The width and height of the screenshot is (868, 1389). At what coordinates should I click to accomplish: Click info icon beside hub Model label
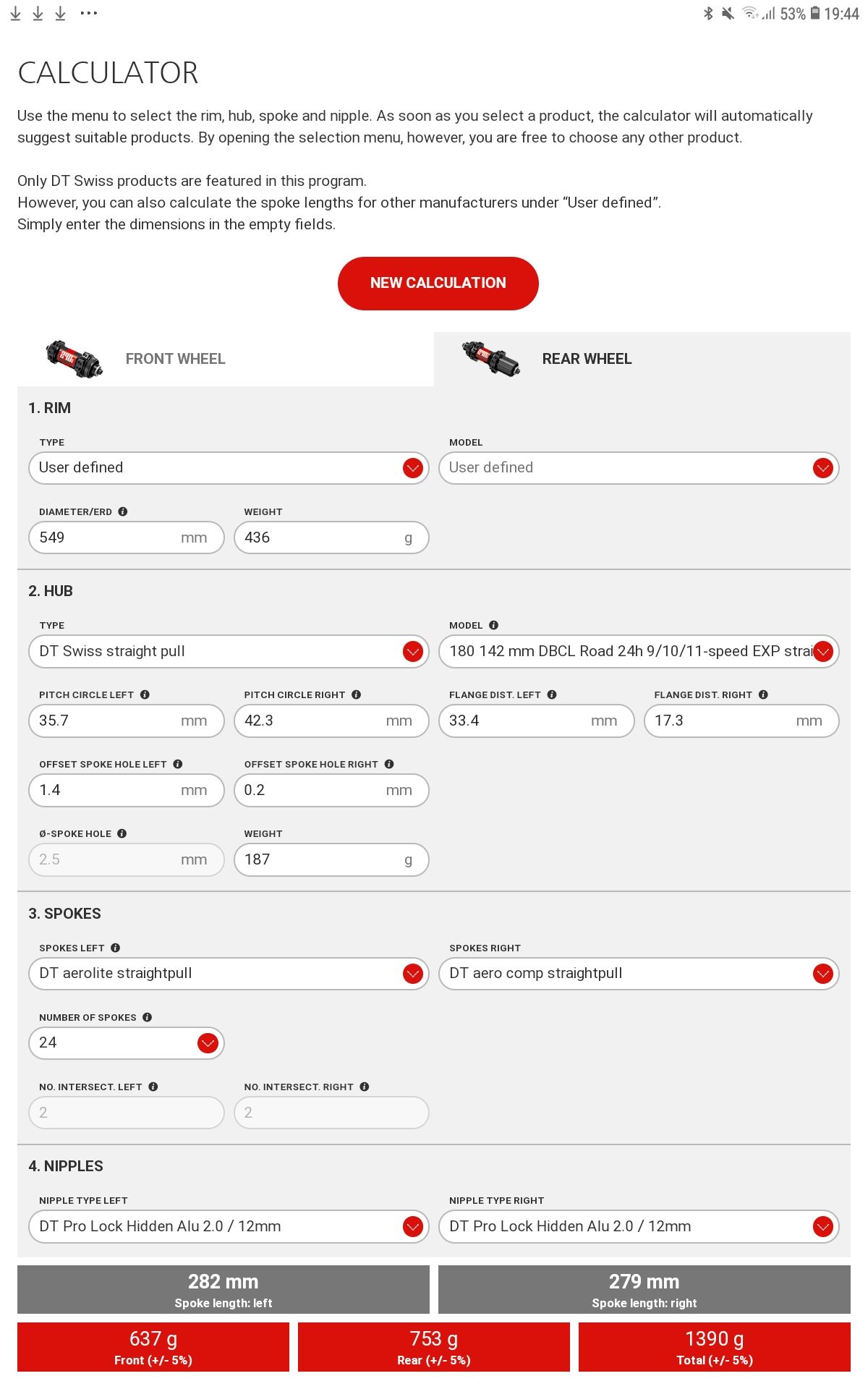[493, 625]
